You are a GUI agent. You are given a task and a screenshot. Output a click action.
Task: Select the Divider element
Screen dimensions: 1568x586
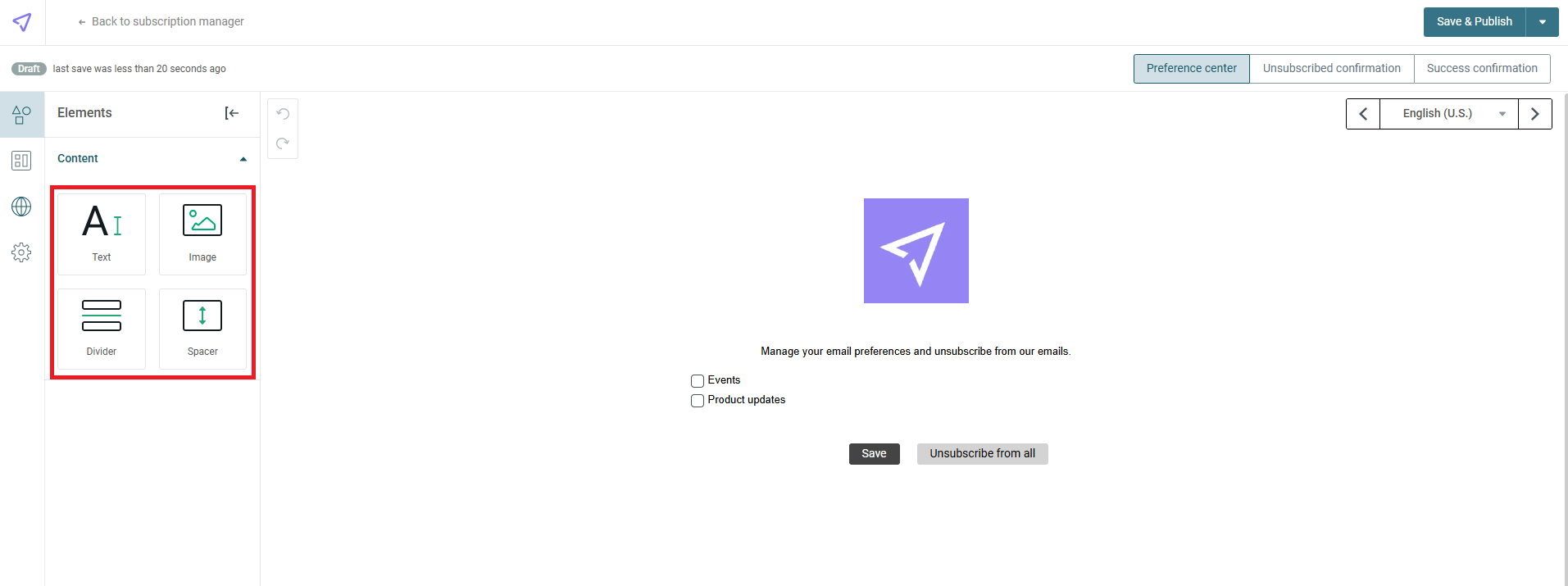tap(102, 329)
